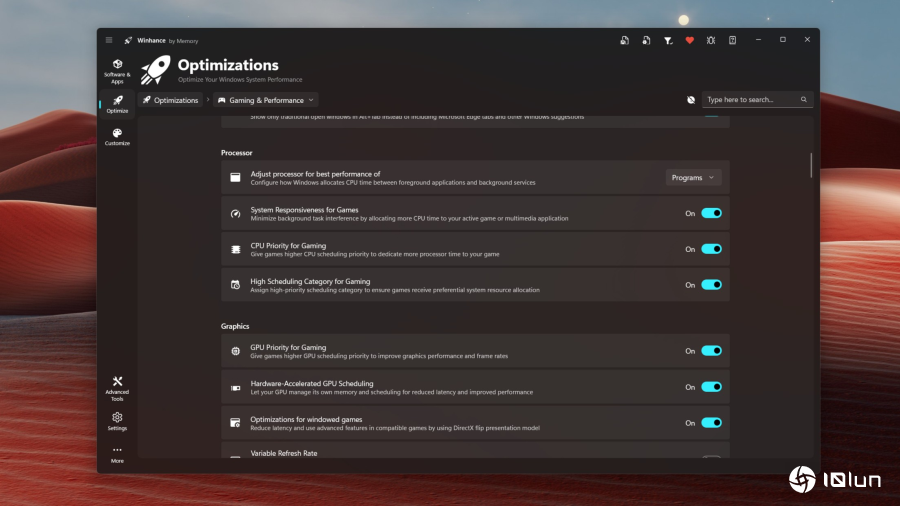Click the magnifier search icon

[804, 100]
